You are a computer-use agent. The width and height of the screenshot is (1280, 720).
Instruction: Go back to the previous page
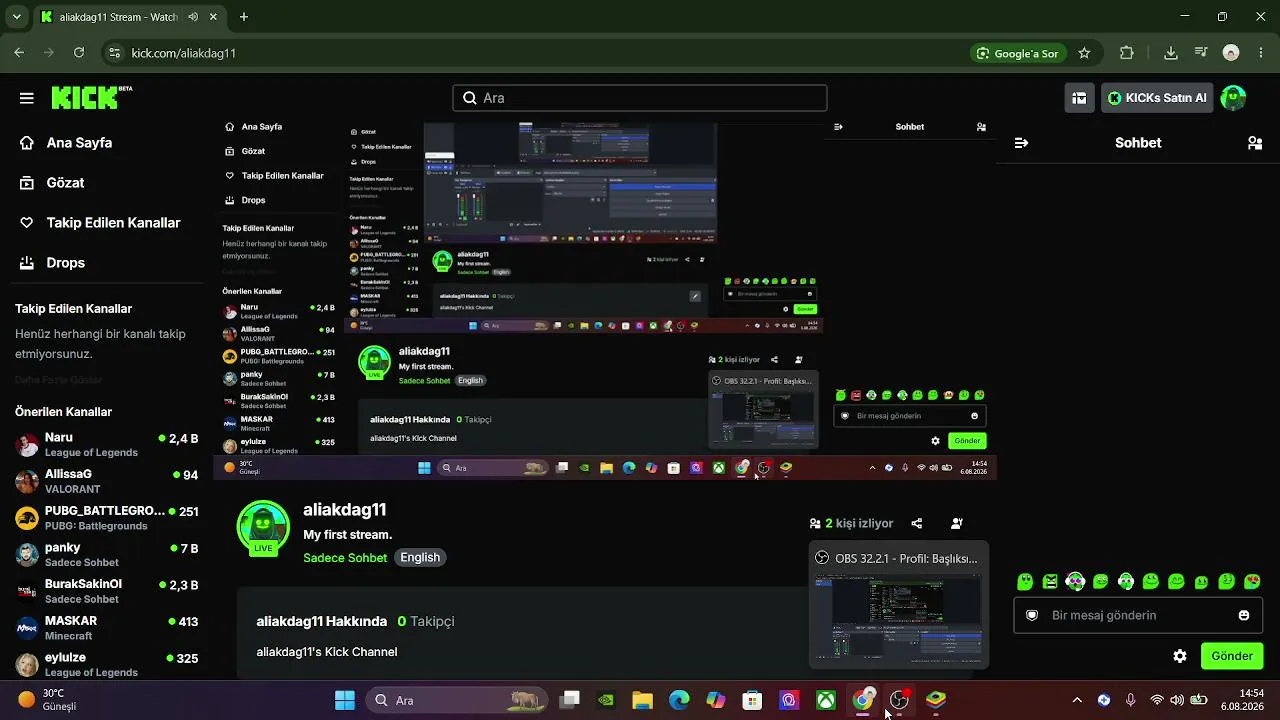coord(19,53)
